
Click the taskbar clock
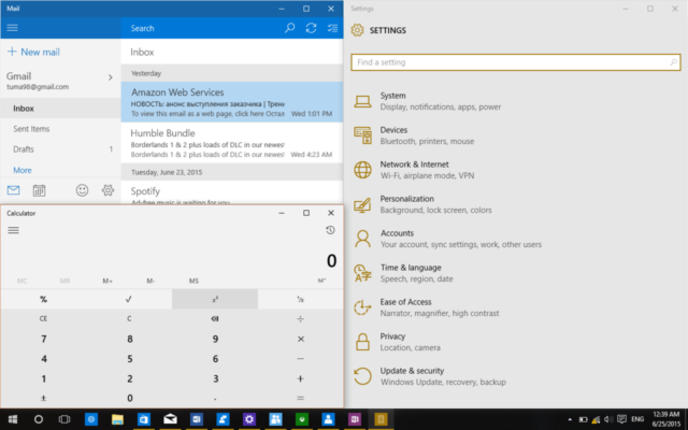(x=666, y=419)
